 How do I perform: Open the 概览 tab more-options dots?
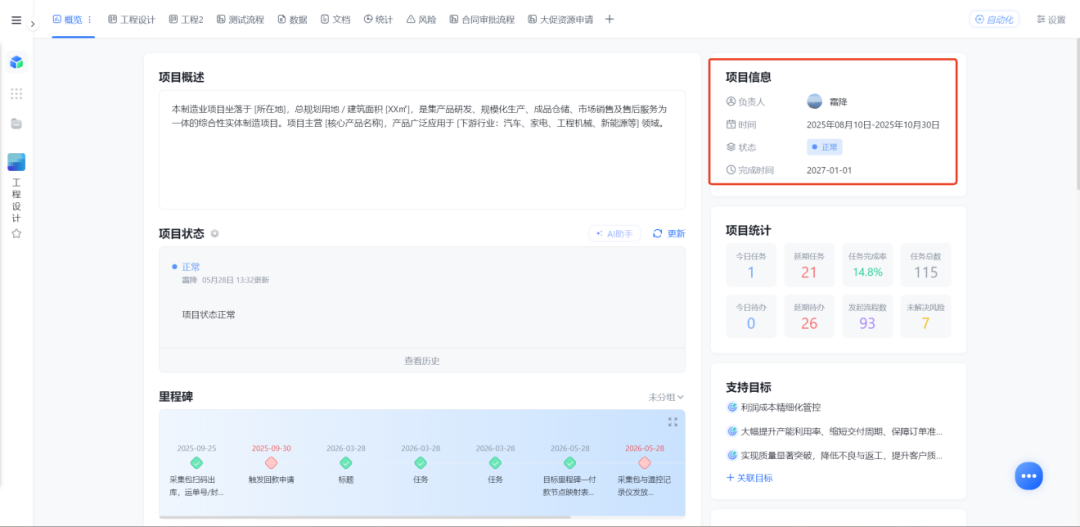(x=90, y=19)
